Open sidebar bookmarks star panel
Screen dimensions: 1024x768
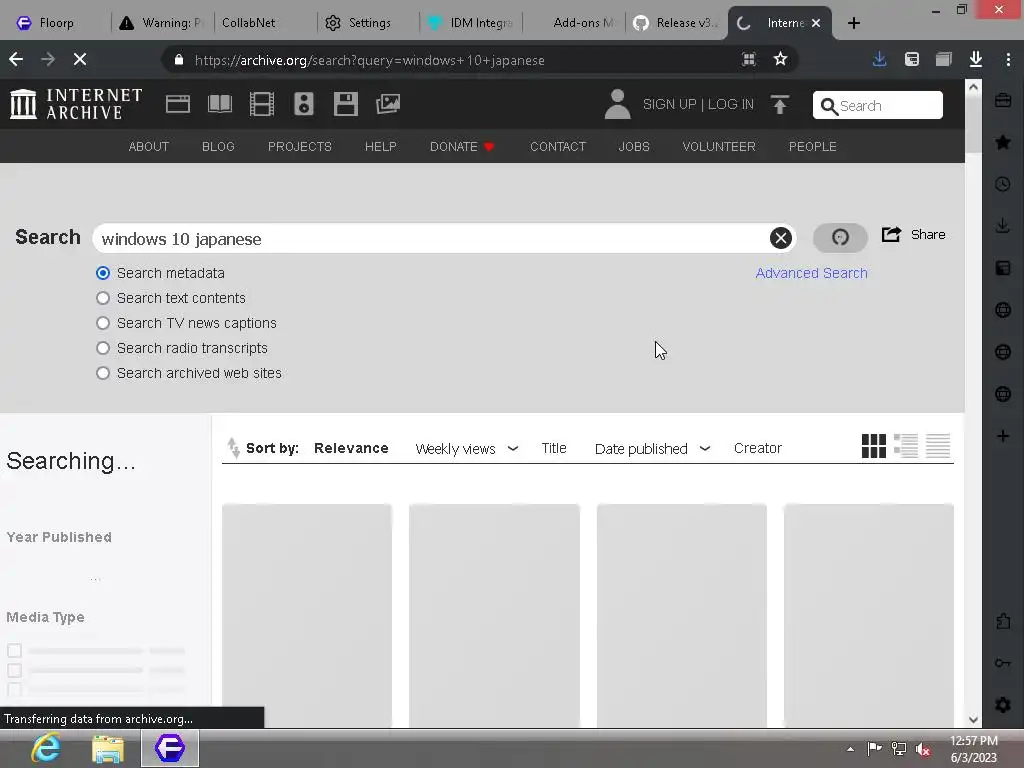point(1003,142)
